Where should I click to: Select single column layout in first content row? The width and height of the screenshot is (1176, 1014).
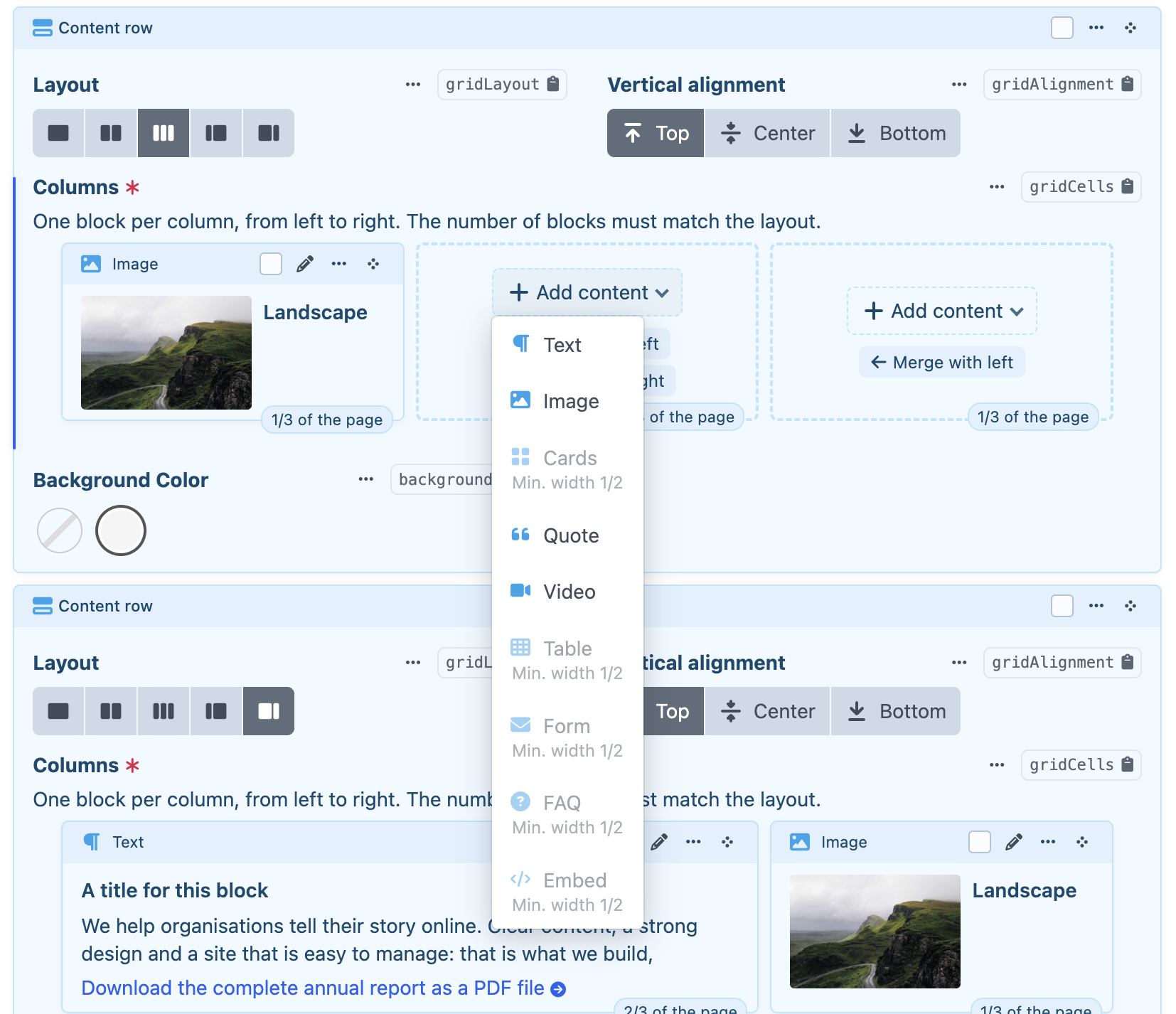click(x=58, y=133)
